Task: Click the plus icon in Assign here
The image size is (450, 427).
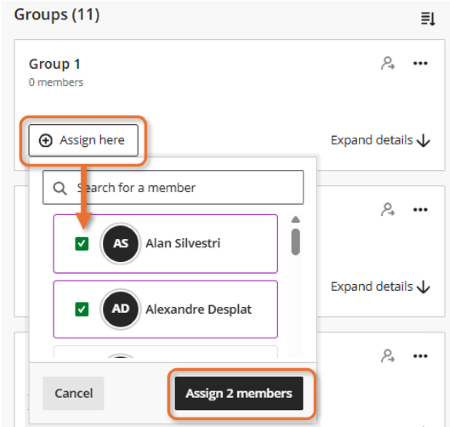Action: point(46,140)
